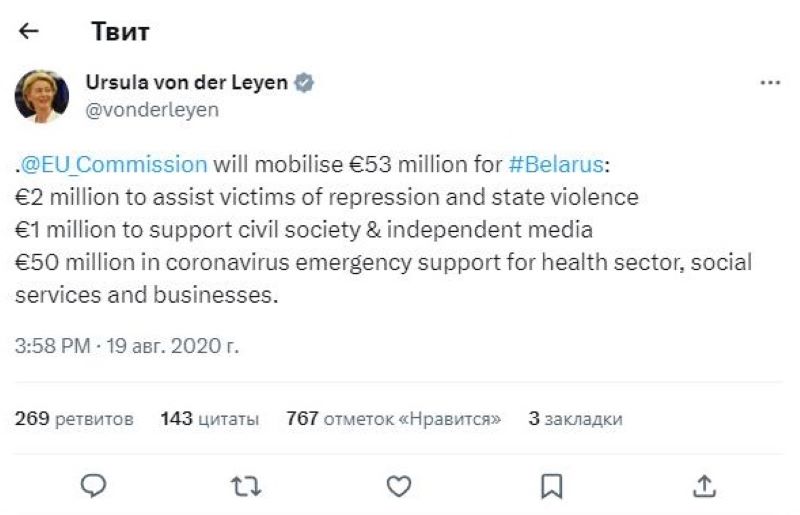Click the back arrow

[29, 32]
